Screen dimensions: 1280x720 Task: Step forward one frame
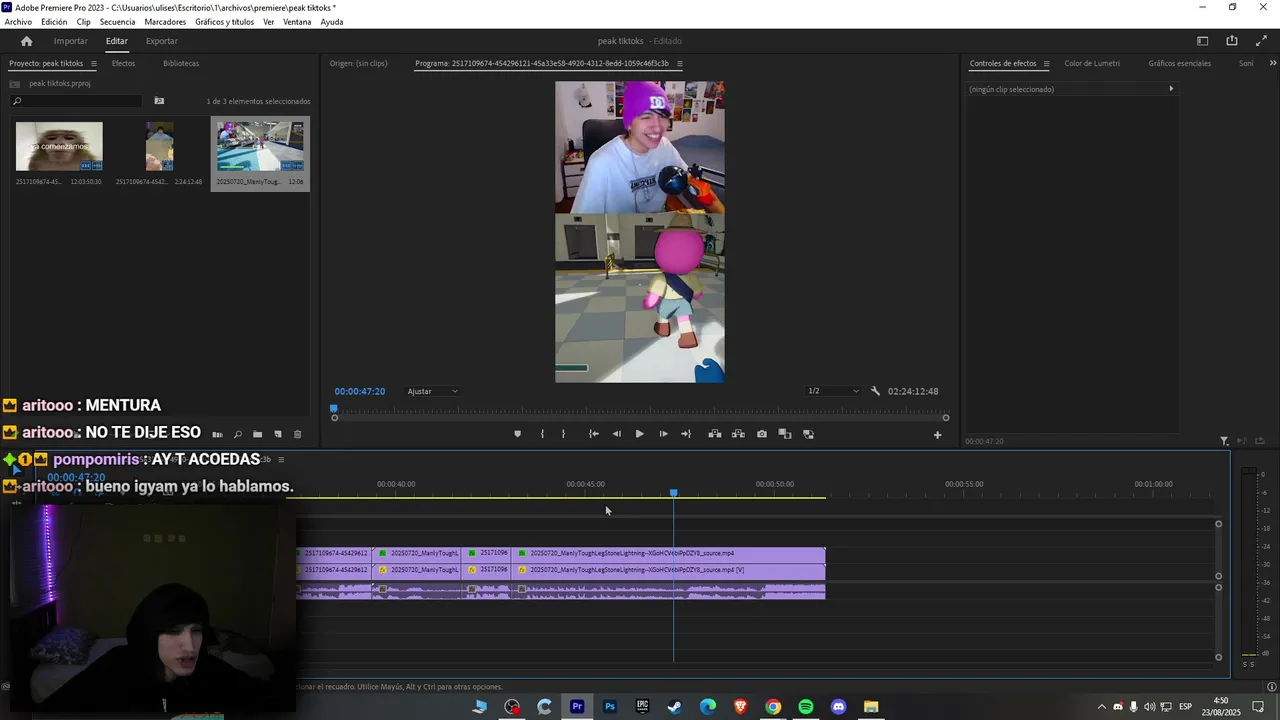[663, 434]
